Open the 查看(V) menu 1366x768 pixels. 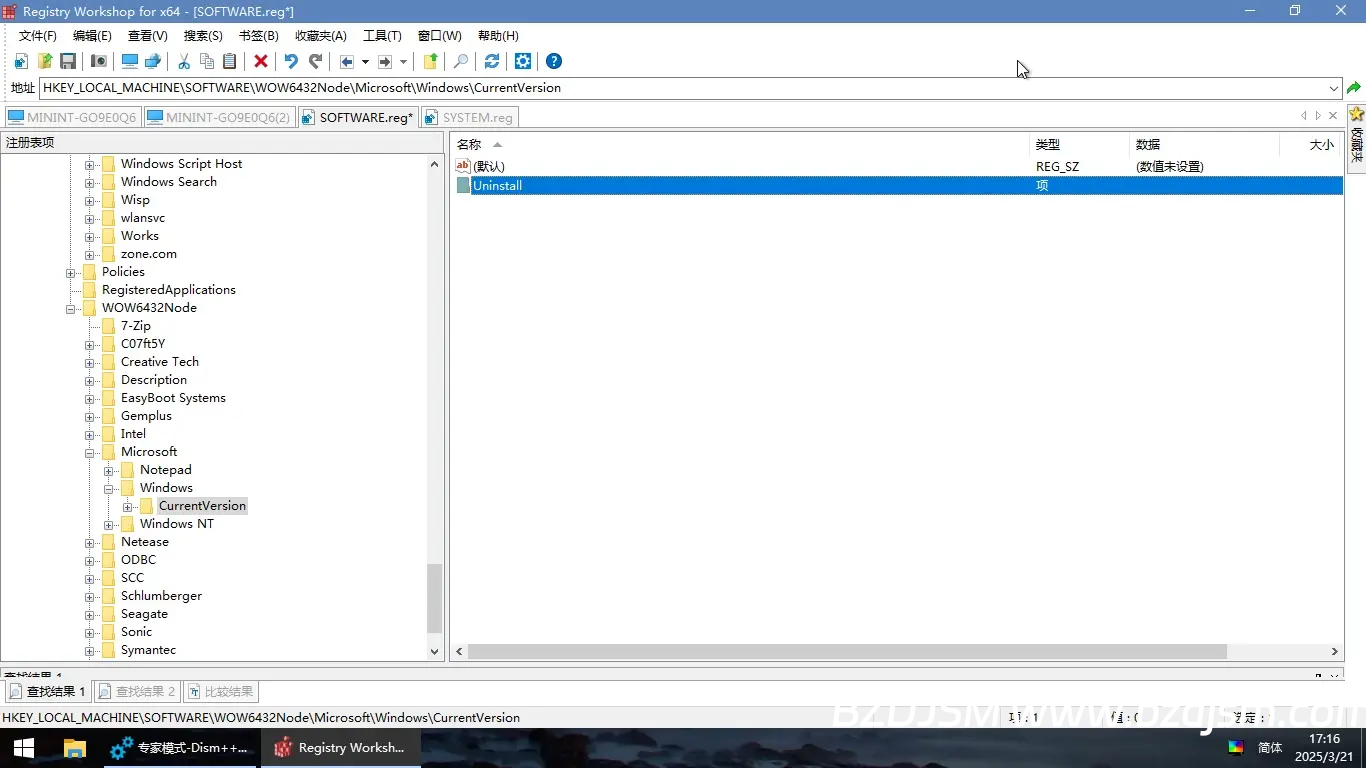(x=148, y=36)
